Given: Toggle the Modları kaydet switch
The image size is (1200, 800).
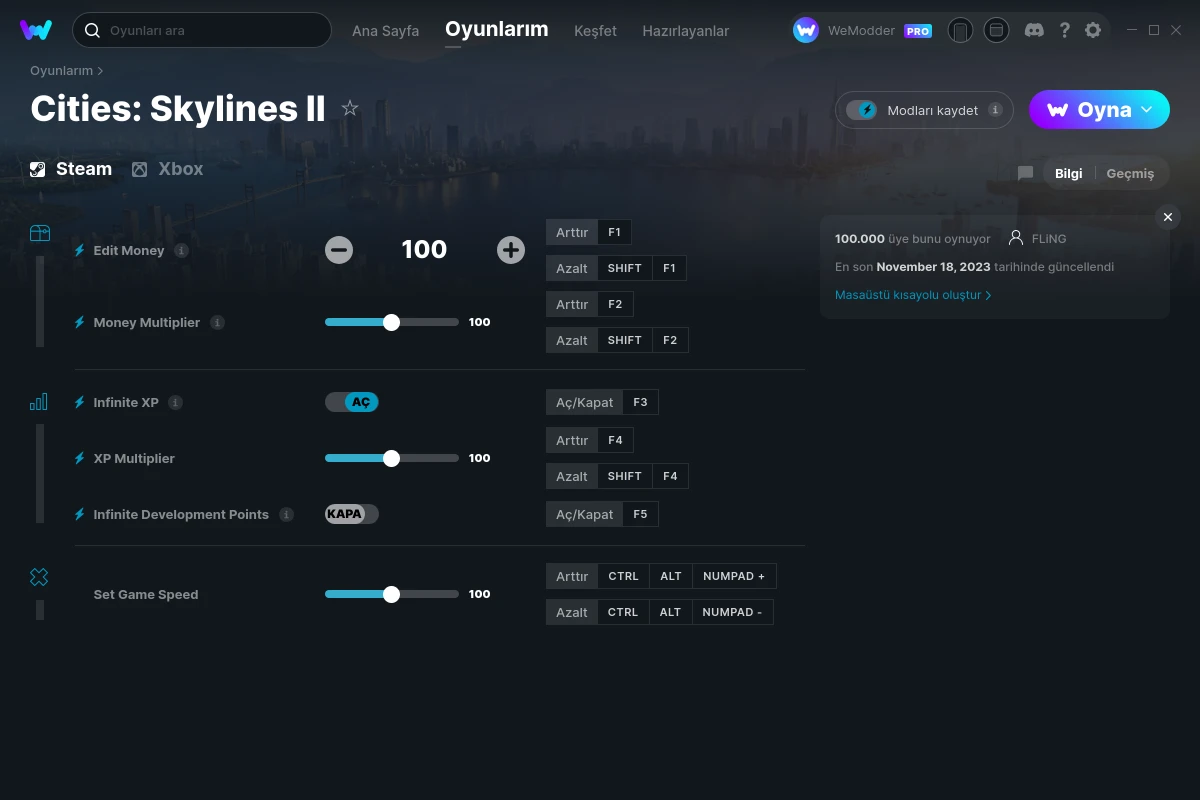Looking at the screenshot, I should [861, 110].
